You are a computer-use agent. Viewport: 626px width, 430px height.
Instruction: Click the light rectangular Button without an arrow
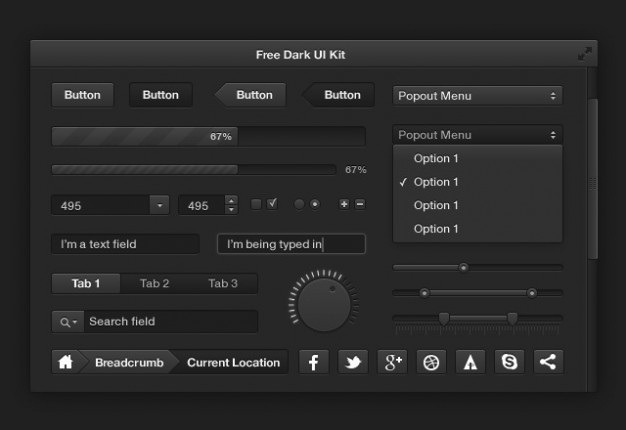[83, 95]
